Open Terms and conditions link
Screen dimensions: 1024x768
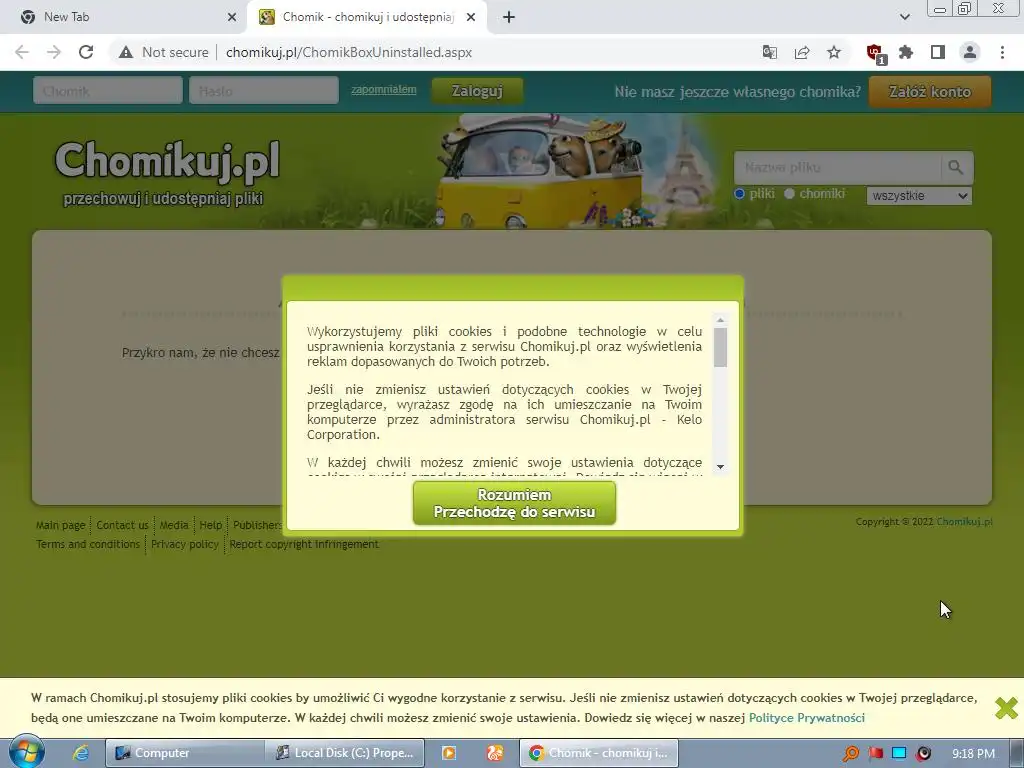pos(88,544)
